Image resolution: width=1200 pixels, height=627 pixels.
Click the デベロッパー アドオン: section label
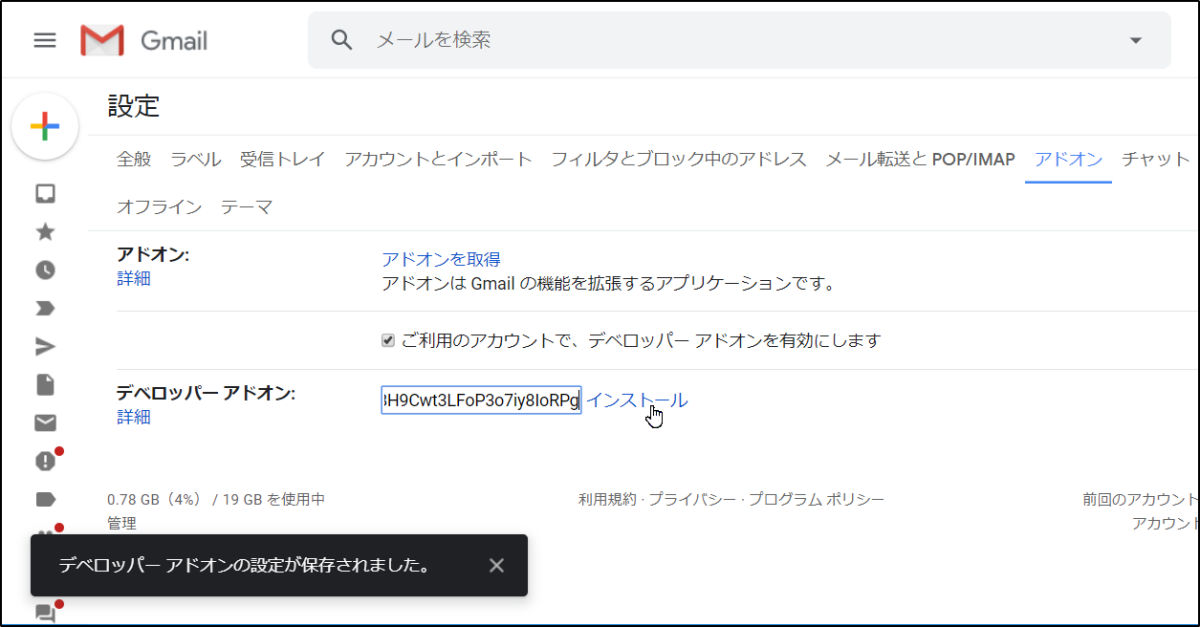(206, 393)
